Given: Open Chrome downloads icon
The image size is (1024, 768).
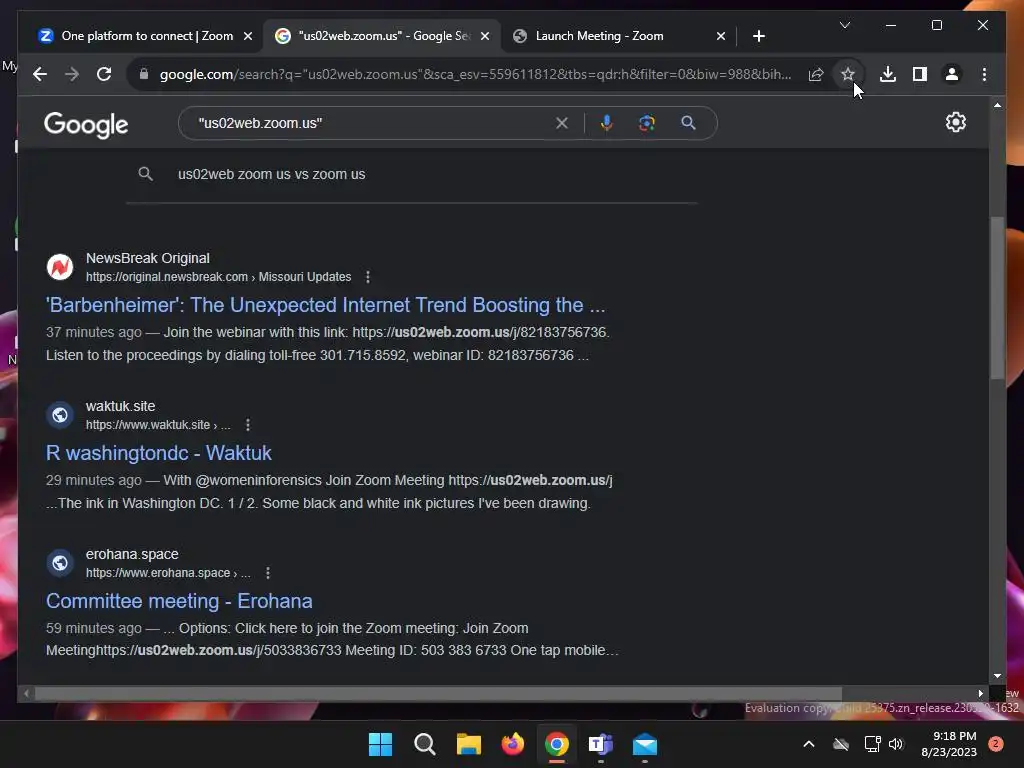Looking at the screenshot, I should (x=888, y=74).
